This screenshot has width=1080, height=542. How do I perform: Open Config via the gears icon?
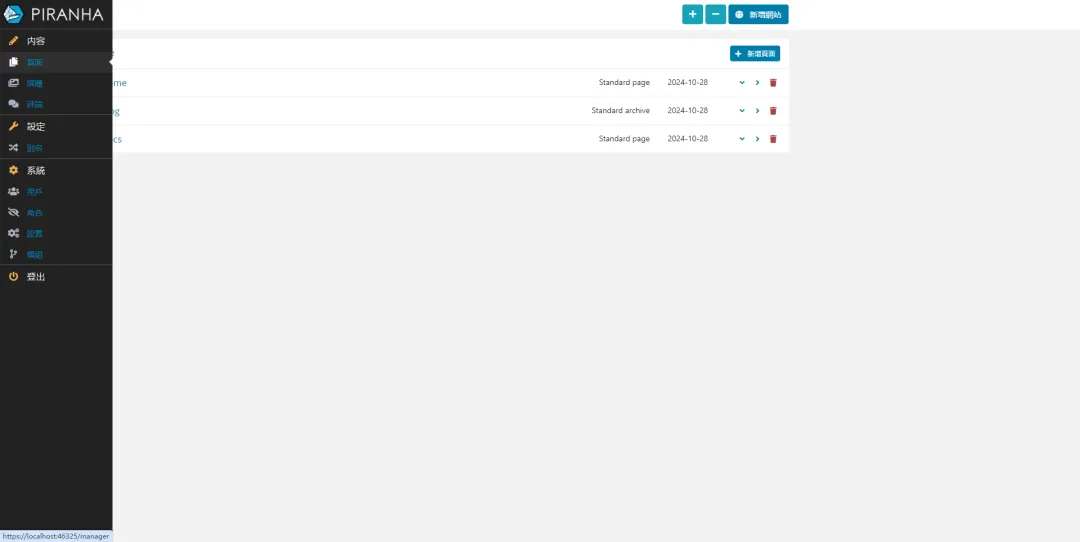pyautogui.click(x=13, y=233)
